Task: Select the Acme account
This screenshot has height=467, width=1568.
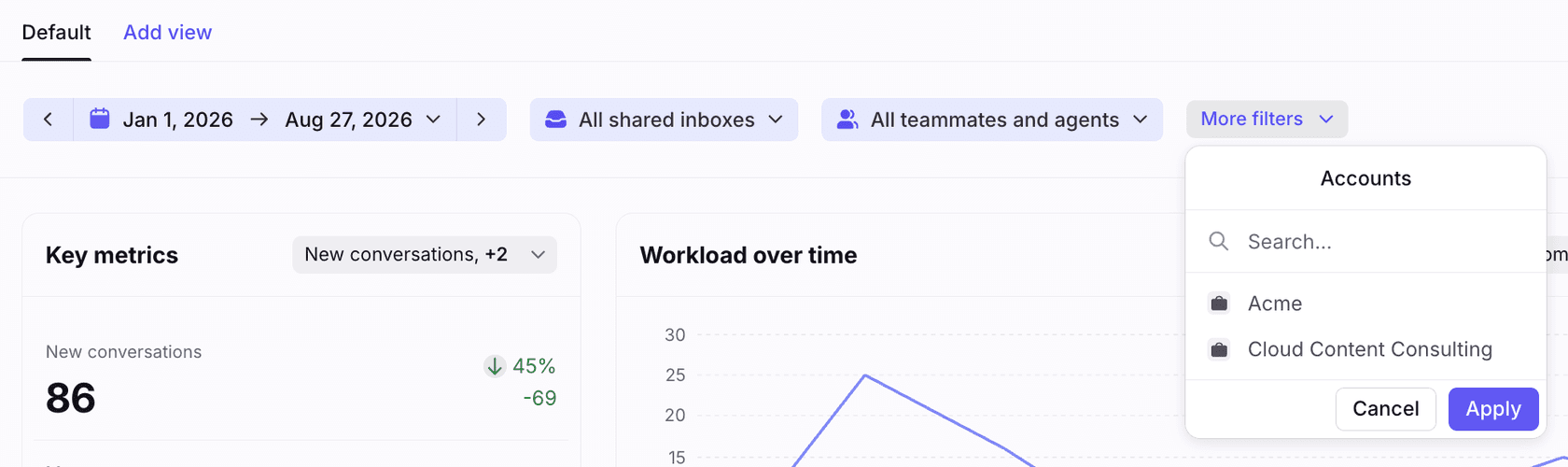Action: [x=1365, y=304]
